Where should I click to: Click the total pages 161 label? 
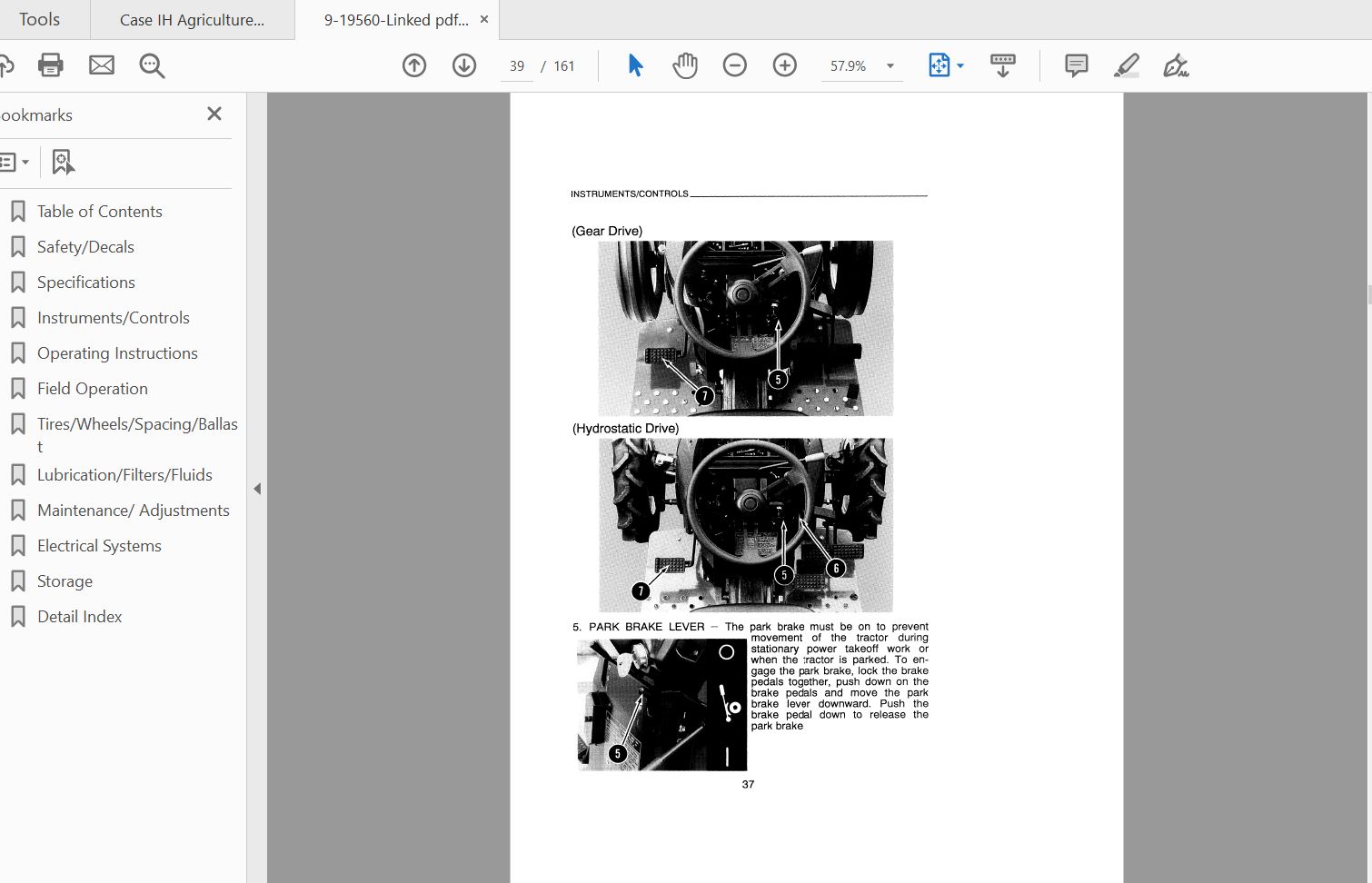564,66
